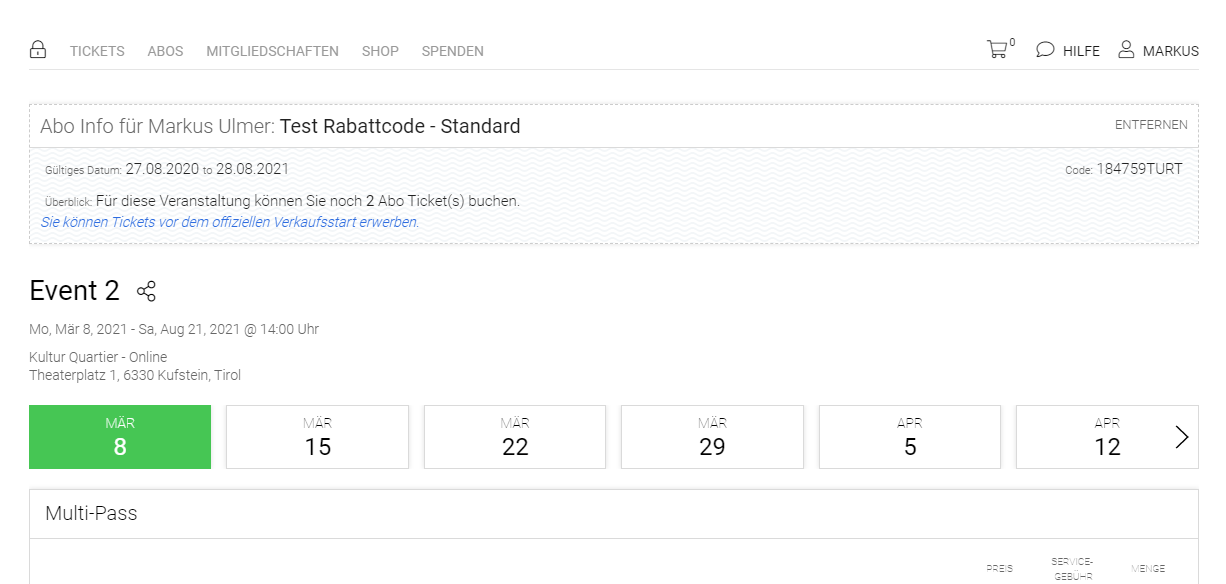Click the speech bubble help icon
The image size is (1226, 584).
click(1045, 50)
